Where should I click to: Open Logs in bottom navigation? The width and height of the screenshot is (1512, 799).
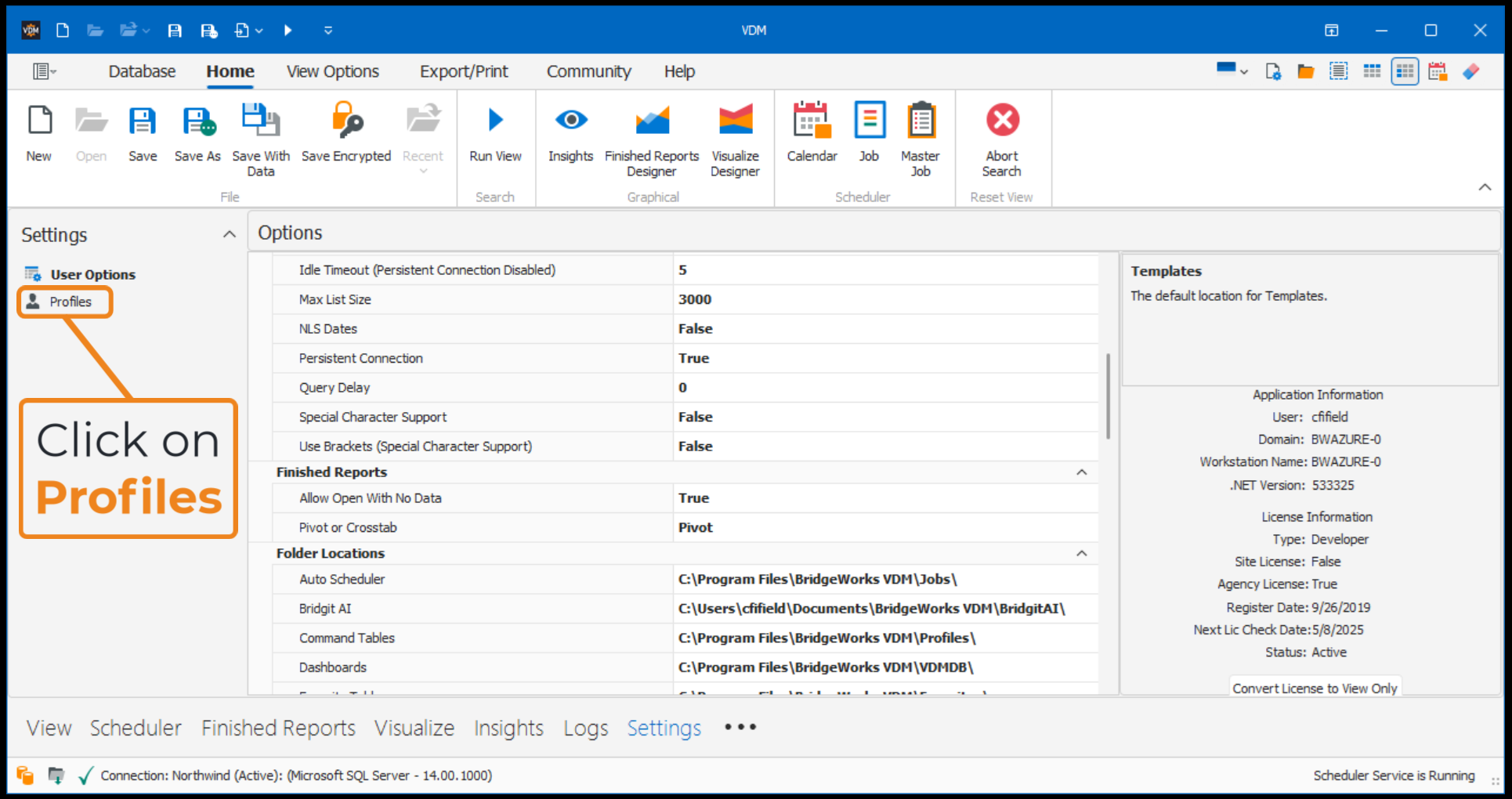[x=586, y=728]
